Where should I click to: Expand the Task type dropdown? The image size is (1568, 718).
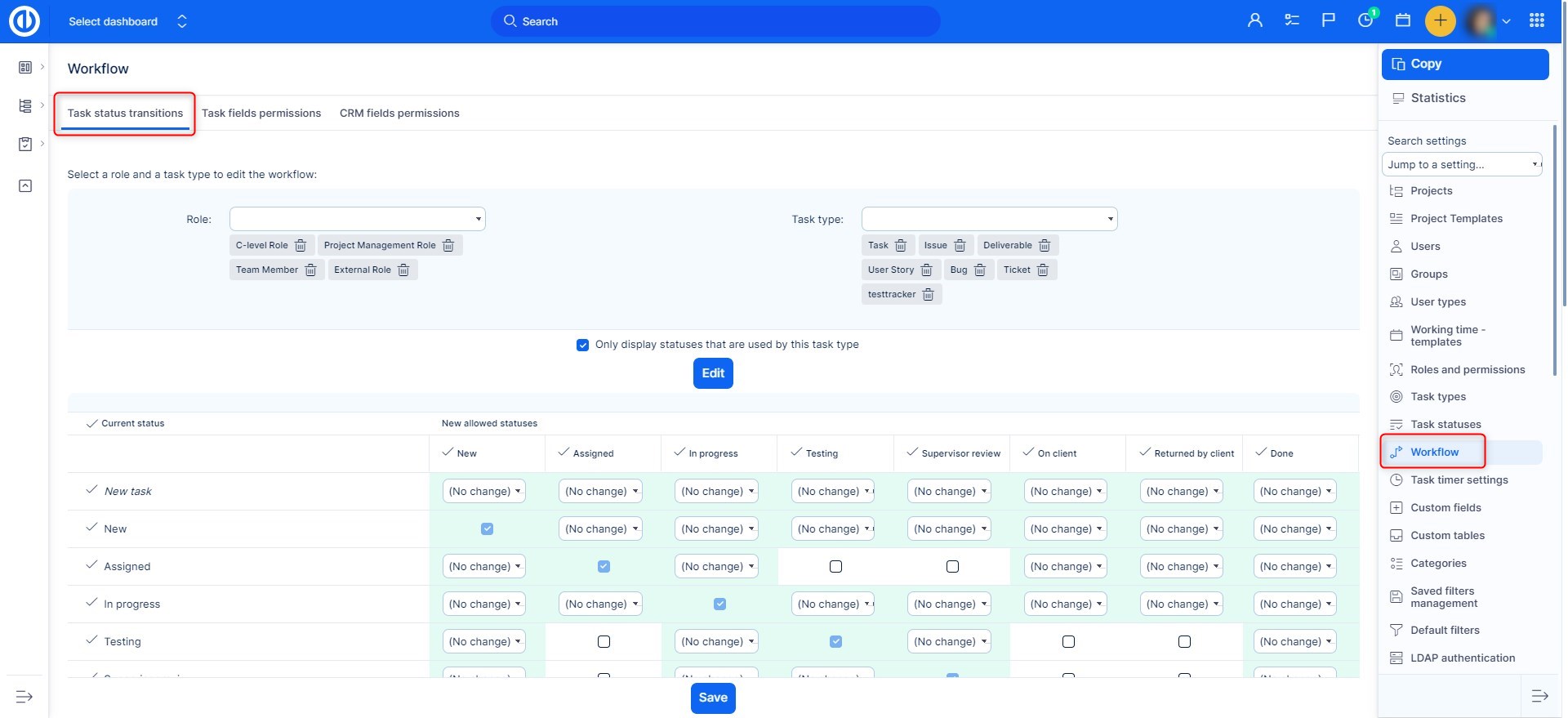pyautogui.click(x=989, y=219)
